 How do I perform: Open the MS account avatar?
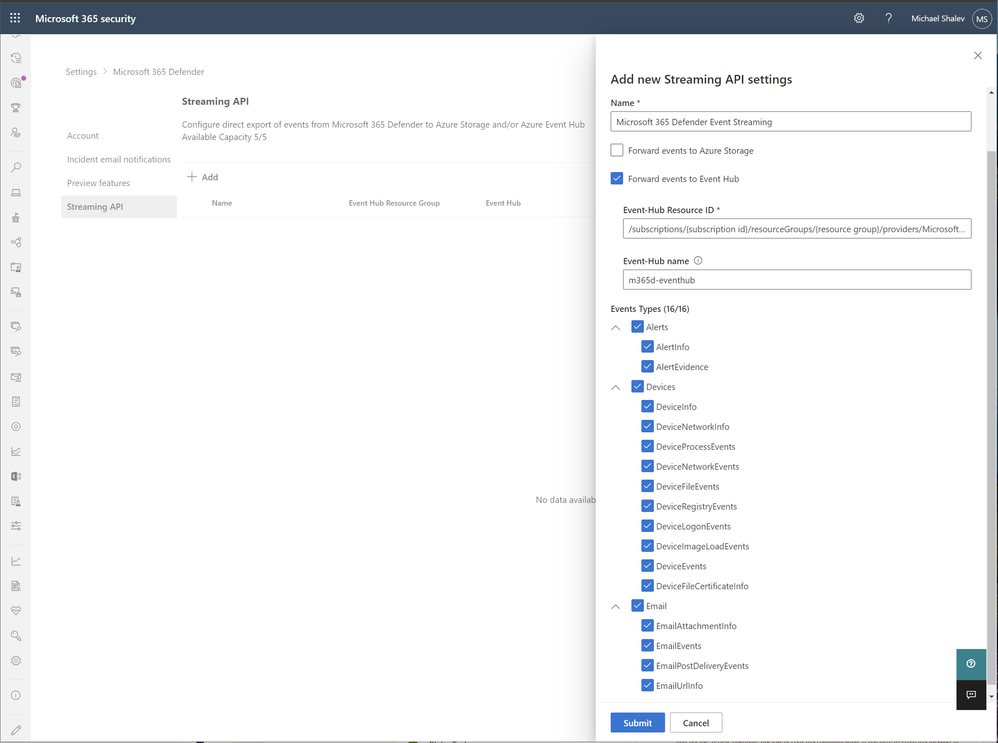tap(981, 19)
